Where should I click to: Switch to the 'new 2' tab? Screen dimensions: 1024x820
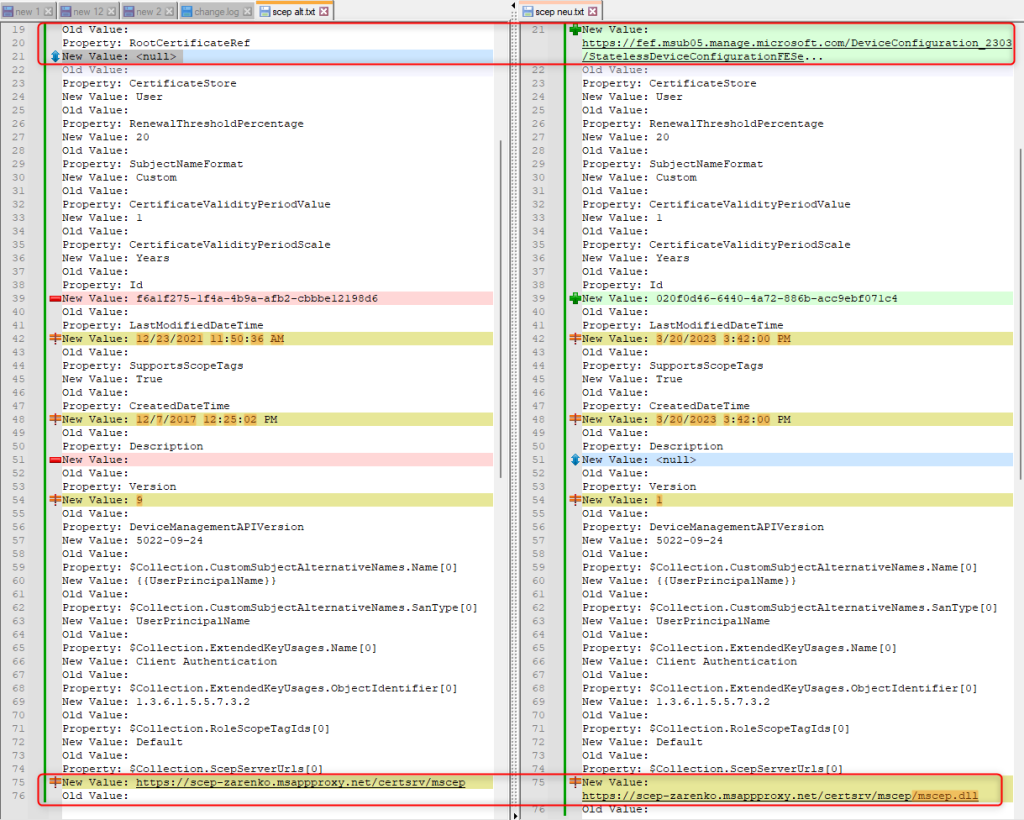click(149, 11)
